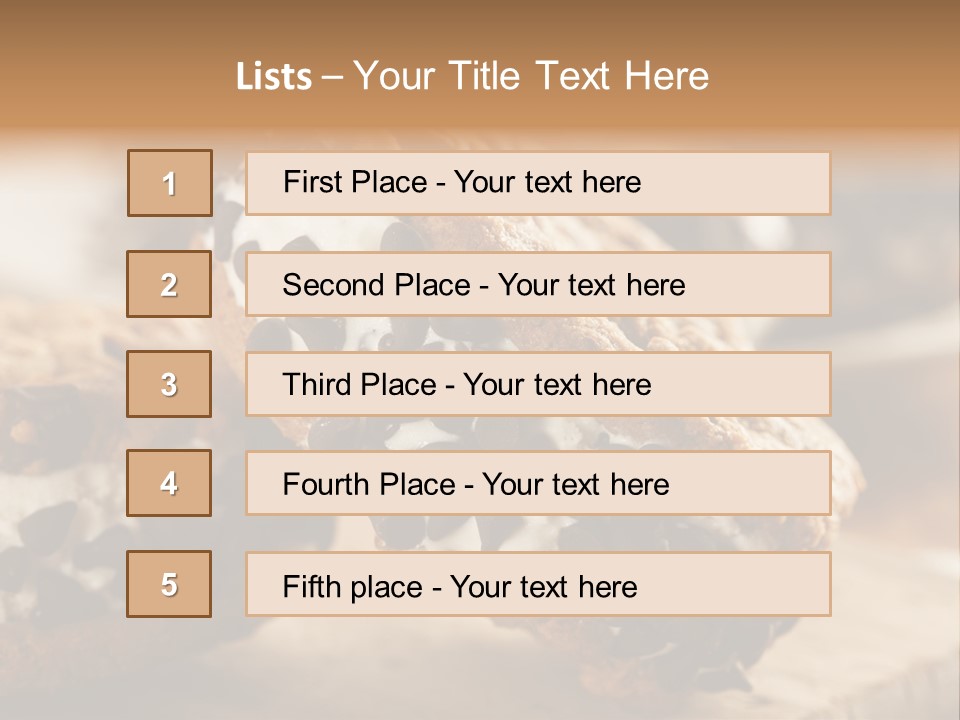
Task: Click the words "Second Place"
Action: (x=376, y=285)
